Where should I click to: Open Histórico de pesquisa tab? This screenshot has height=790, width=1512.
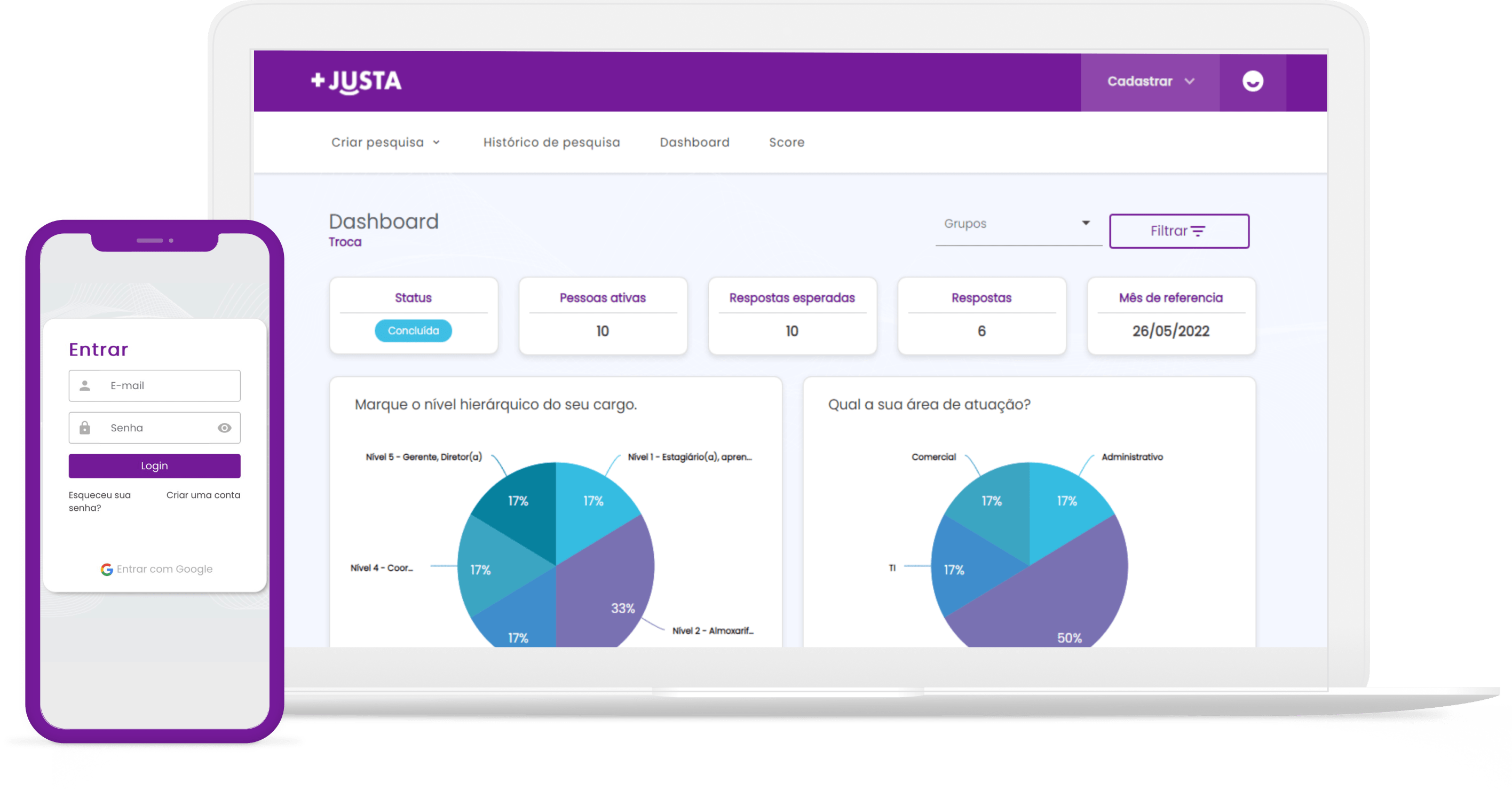tap(551, 143)
